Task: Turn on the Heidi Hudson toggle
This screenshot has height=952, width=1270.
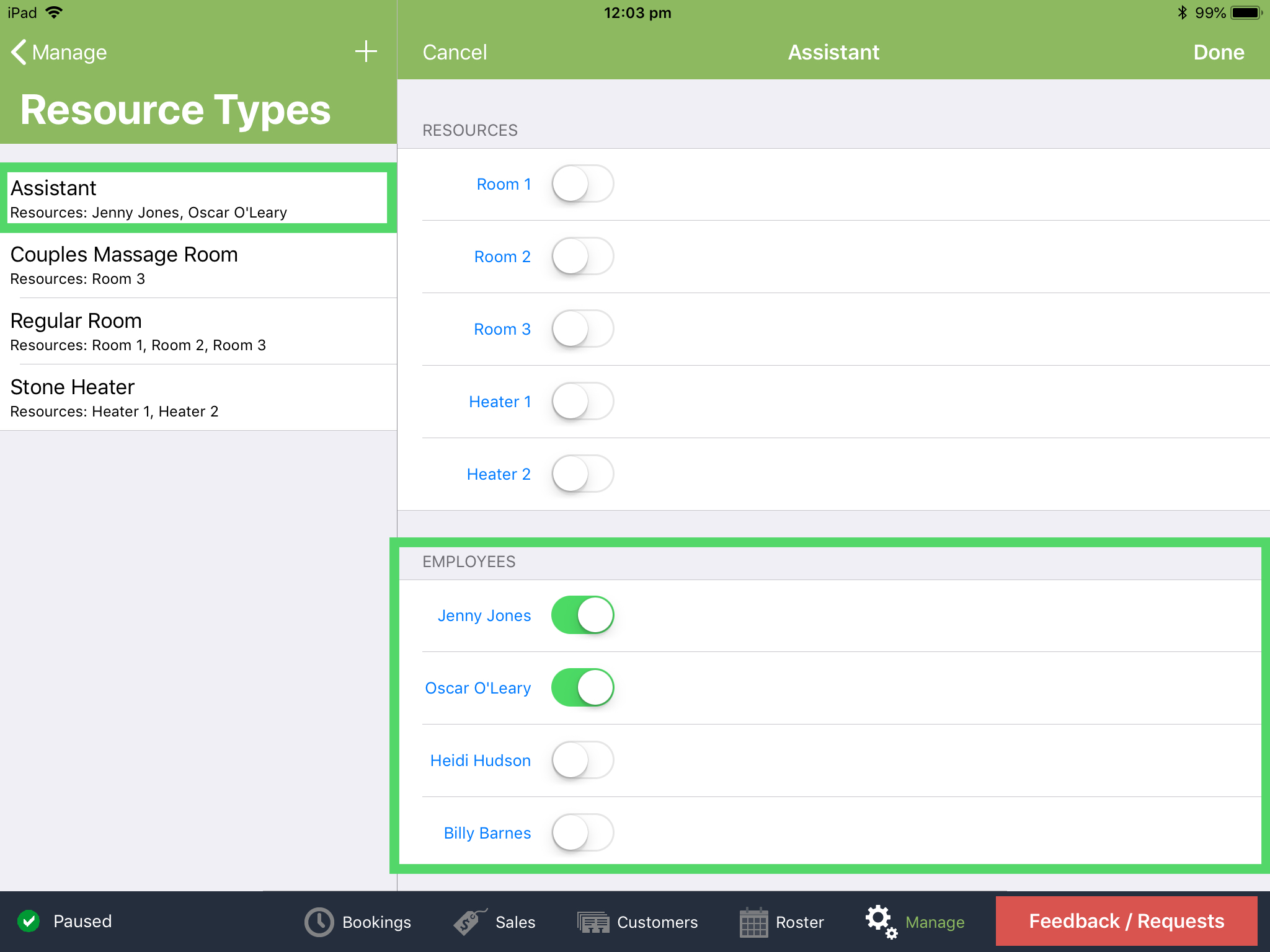Action: click(582, 760)
